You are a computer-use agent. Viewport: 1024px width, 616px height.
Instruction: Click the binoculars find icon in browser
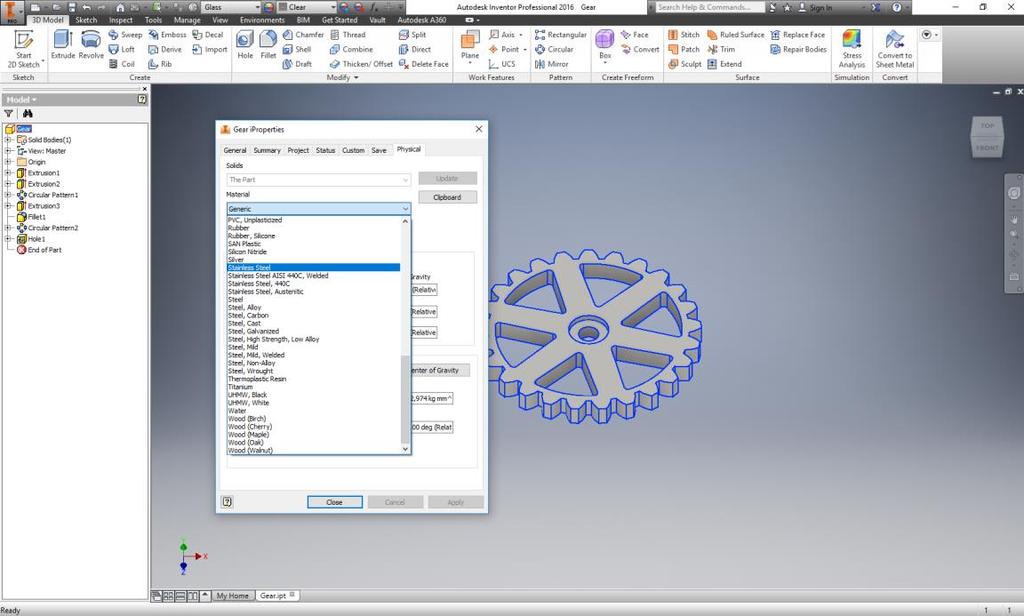pyautogui.click(x=27, y=114)
